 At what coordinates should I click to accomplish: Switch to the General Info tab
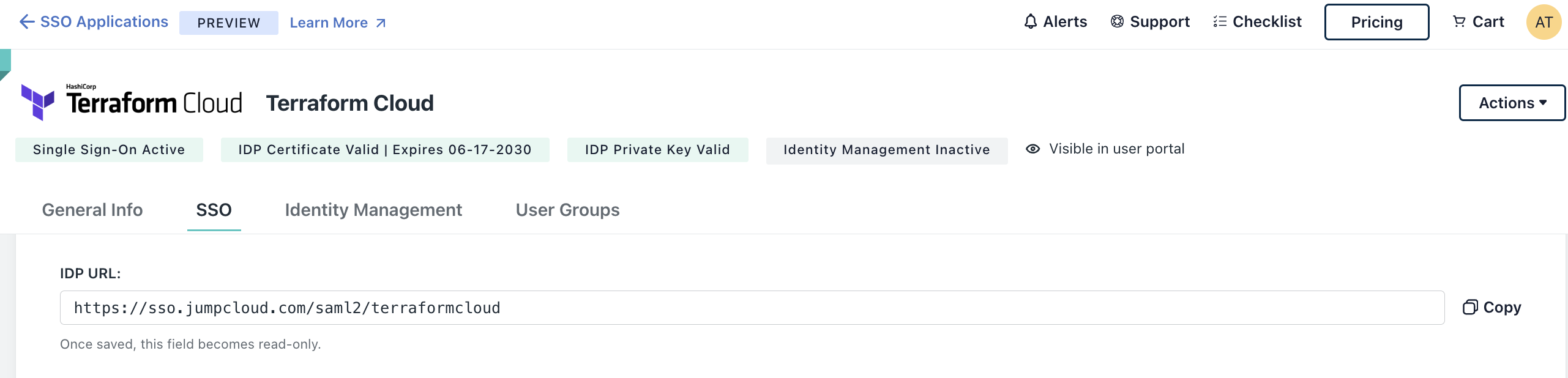click(x=92, y=210)
